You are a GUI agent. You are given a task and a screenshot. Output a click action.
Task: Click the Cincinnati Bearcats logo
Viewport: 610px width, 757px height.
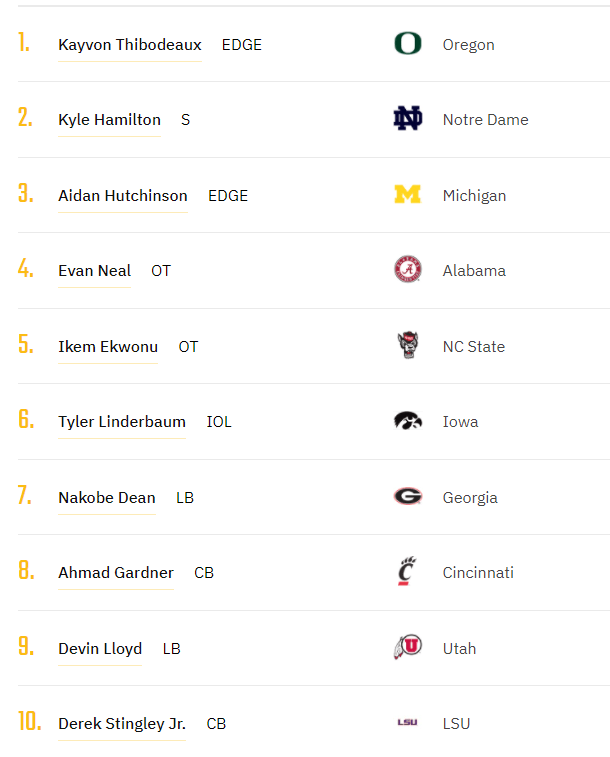point(406,572)
